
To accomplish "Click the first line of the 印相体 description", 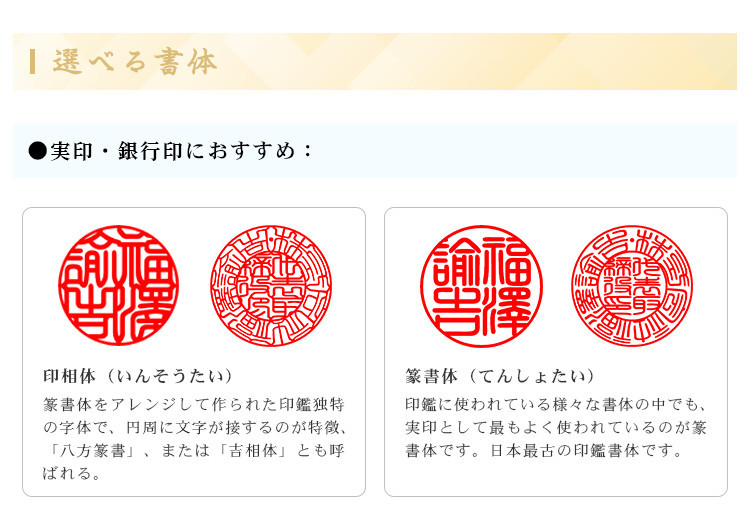I will (194, 405).
